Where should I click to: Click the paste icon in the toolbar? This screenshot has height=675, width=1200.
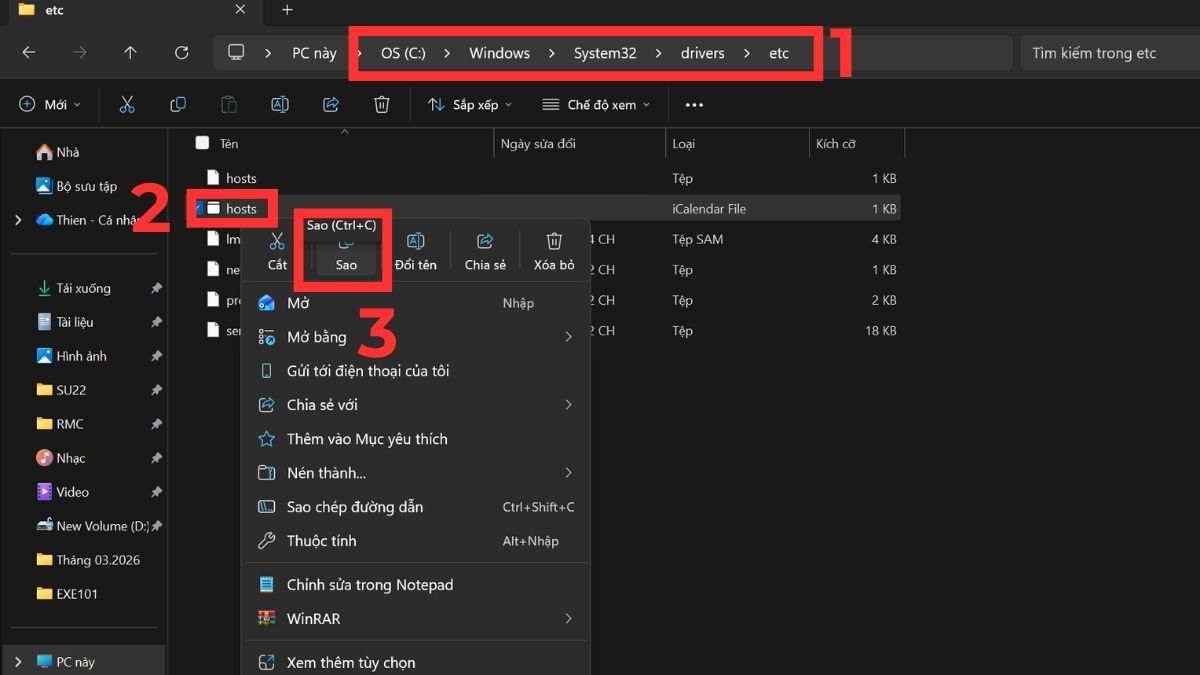228,104
